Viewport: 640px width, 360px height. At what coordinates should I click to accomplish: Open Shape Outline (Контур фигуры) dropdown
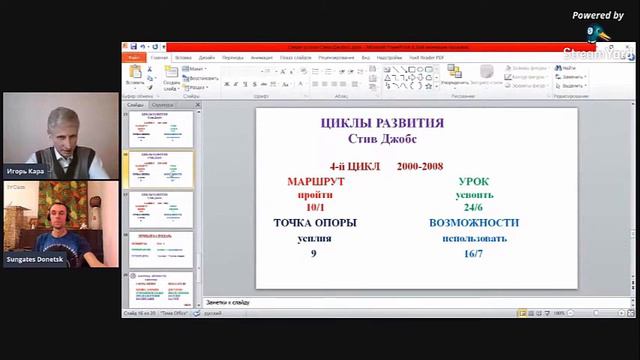[x=526, y=77]
